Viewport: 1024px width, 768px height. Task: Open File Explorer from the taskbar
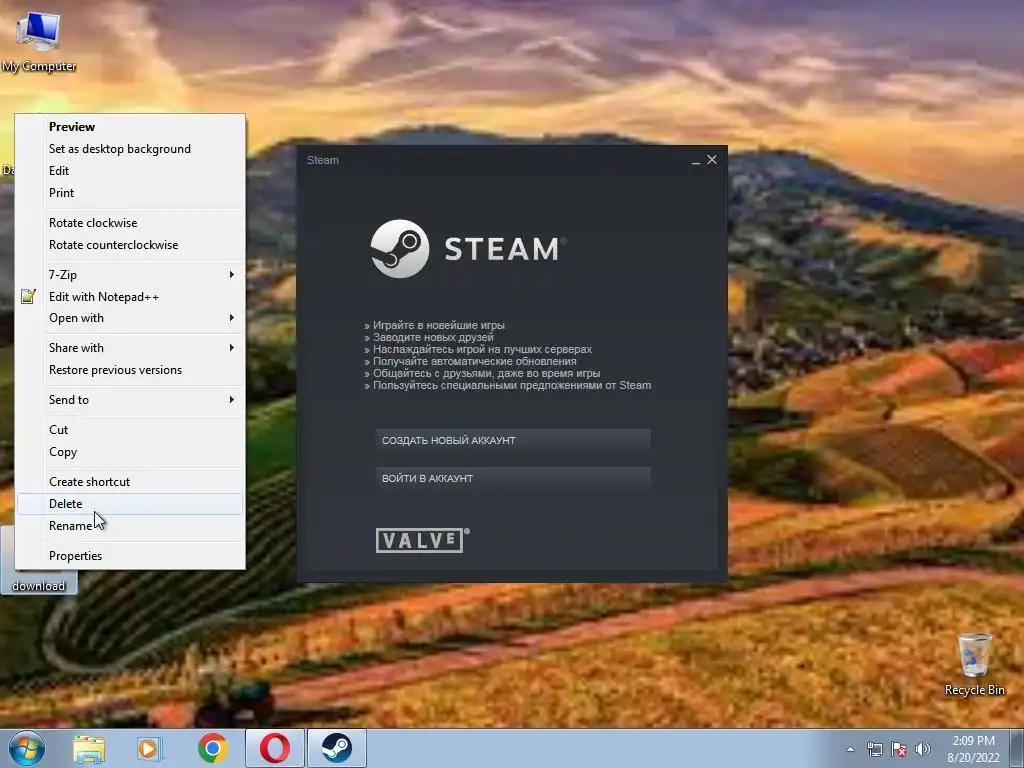pyautogui.click(x=89, y=748)
